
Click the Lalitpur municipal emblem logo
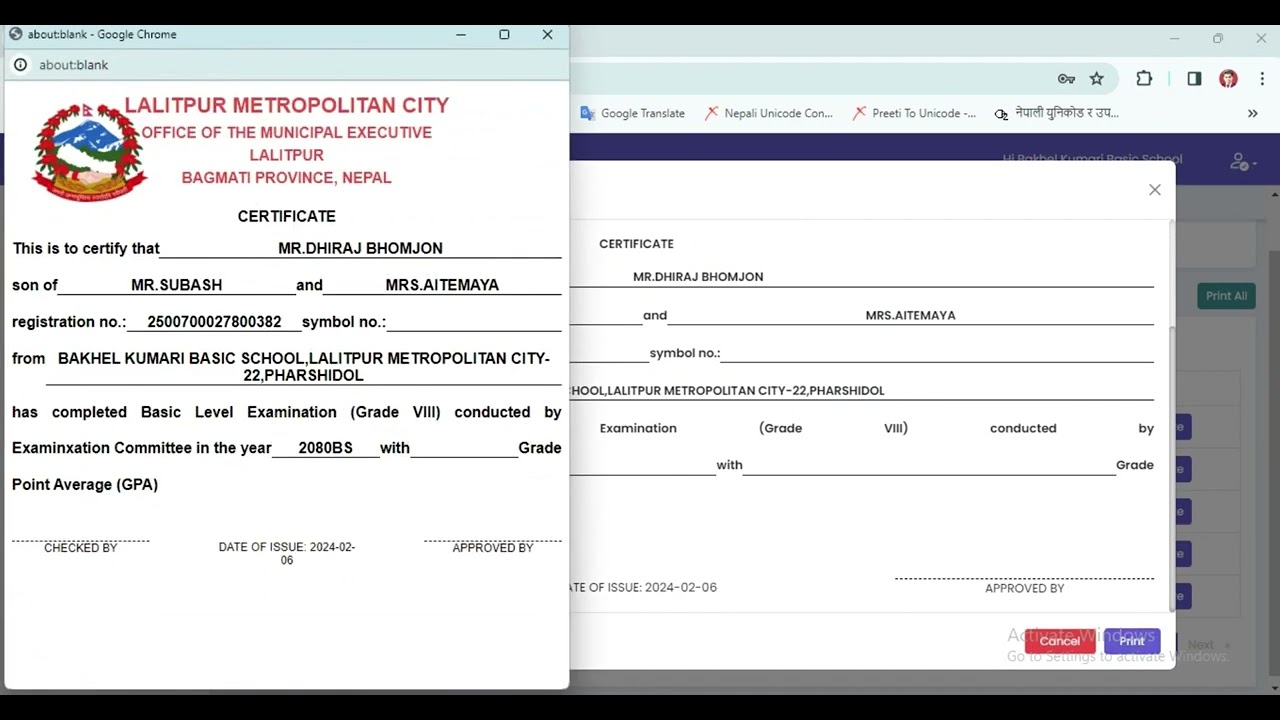89,151
